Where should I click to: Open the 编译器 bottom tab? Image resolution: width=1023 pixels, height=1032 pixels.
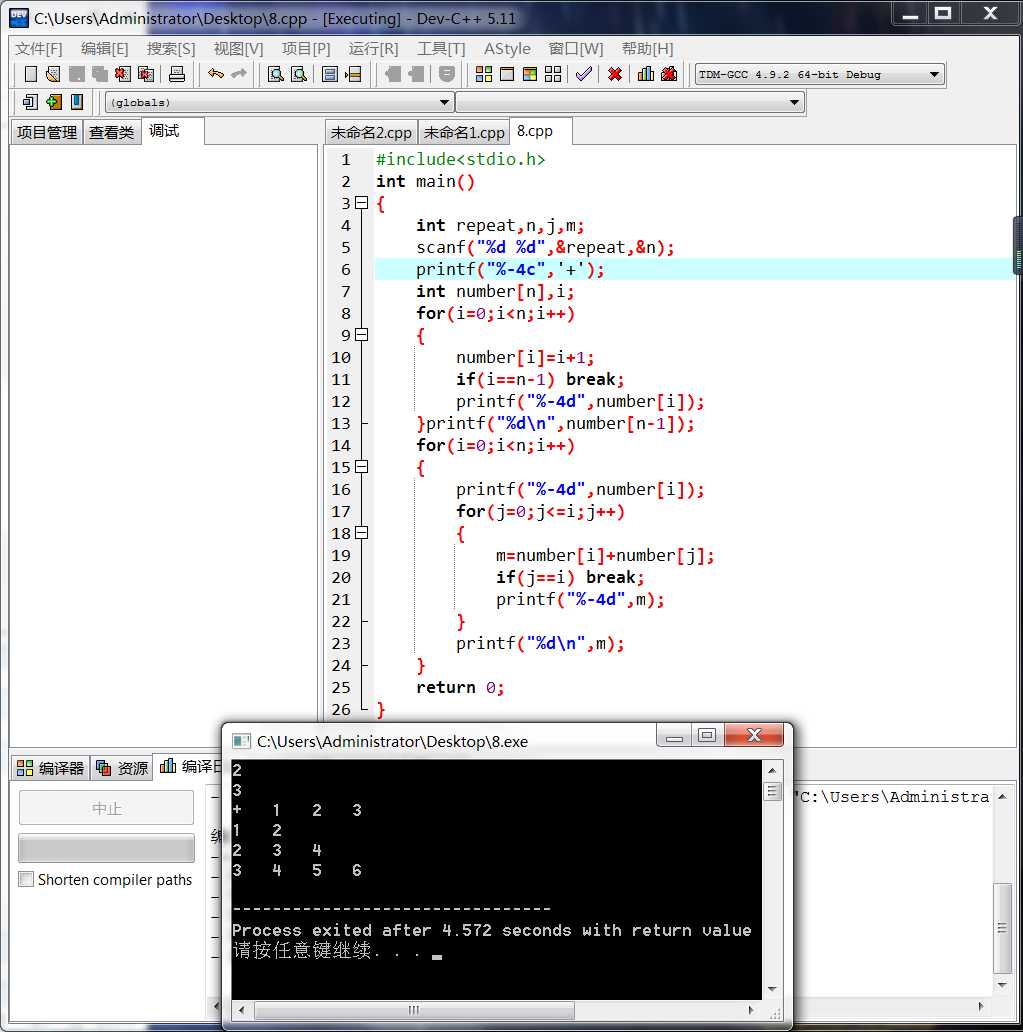point(51,767)
